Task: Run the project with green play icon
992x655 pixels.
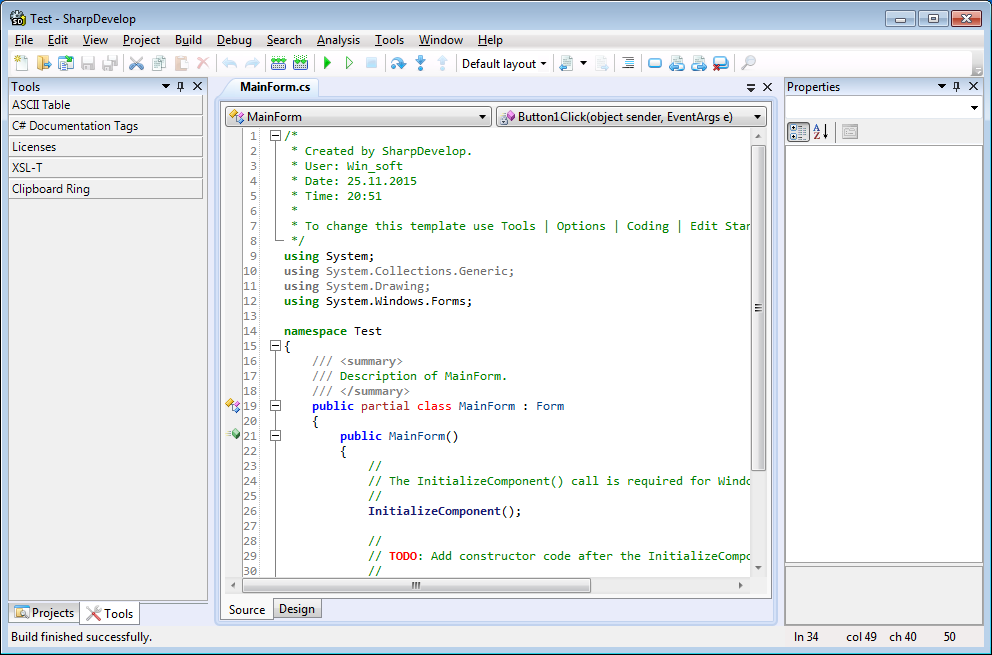Action: (x=327, y=63)
